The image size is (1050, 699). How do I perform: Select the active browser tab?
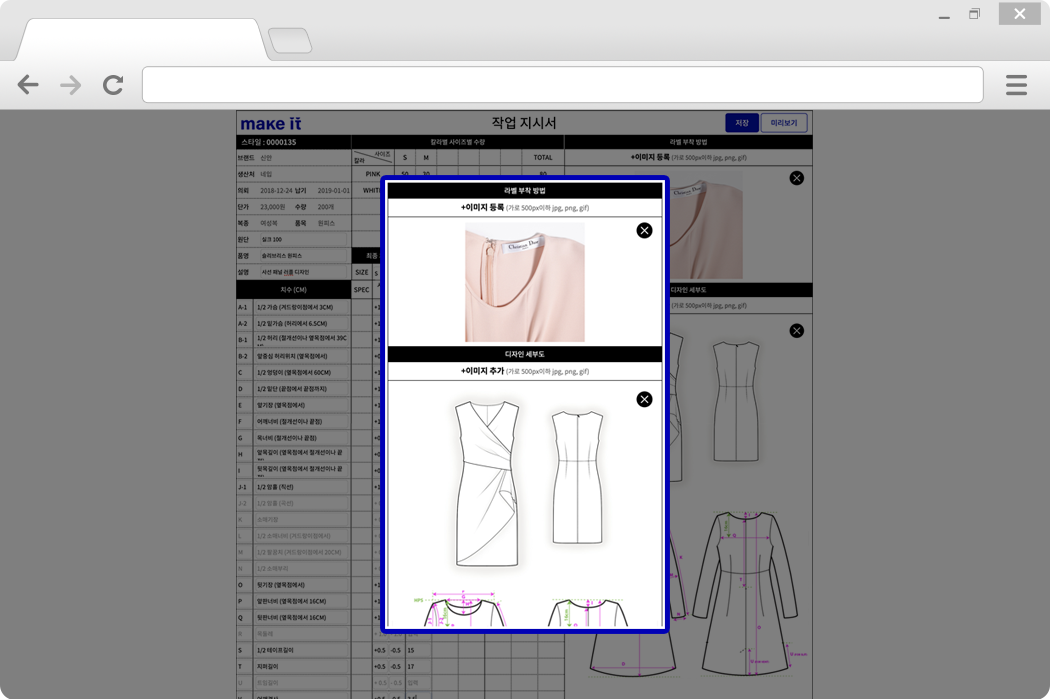[x=141, y=40]
